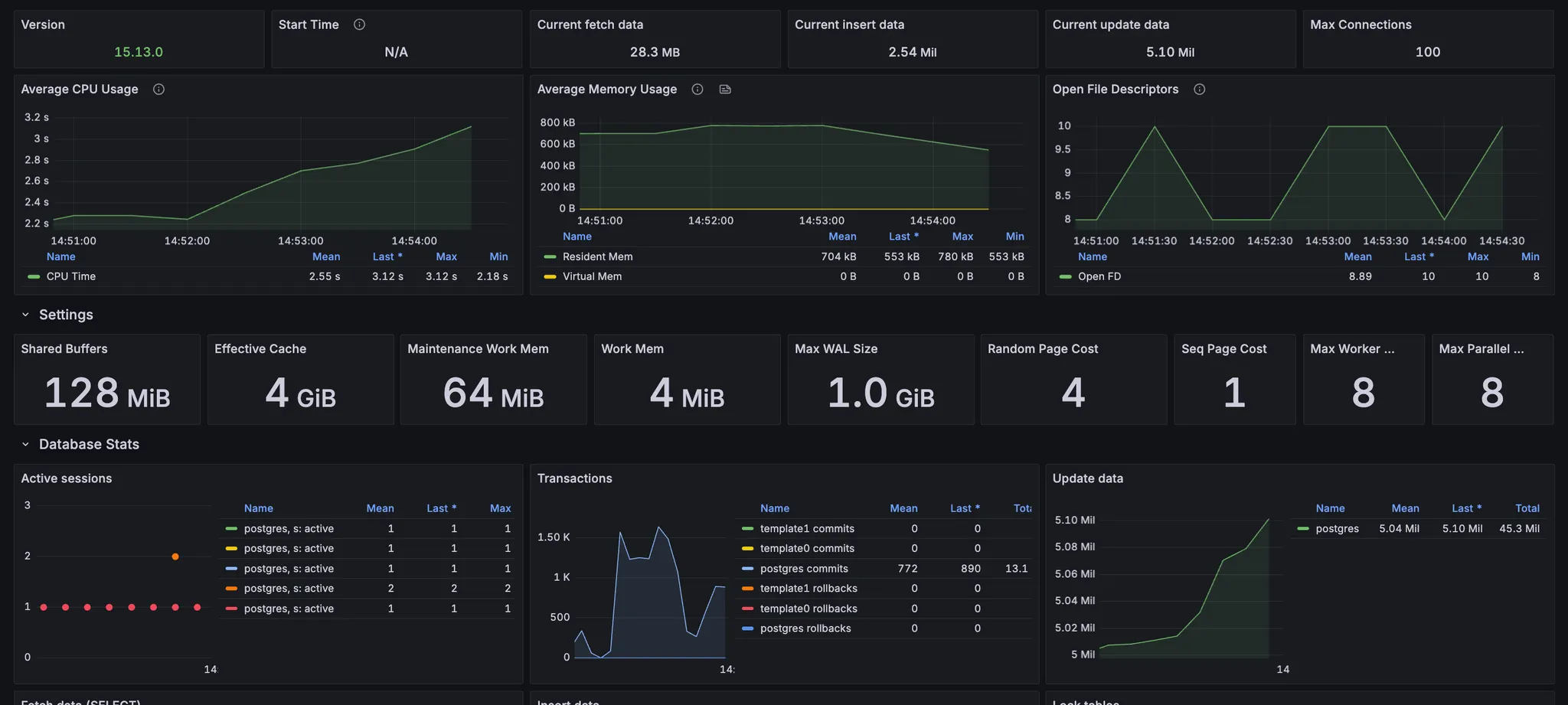
Task: Sort the Memory Usage legend by Max
Action: pos(962,237)
